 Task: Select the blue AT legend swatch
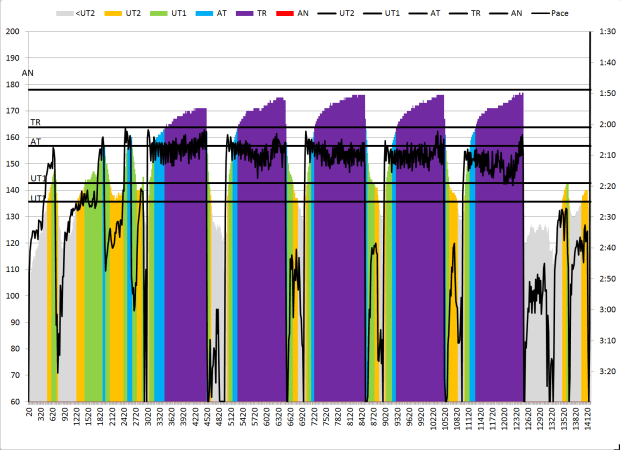tap(208, 13)
